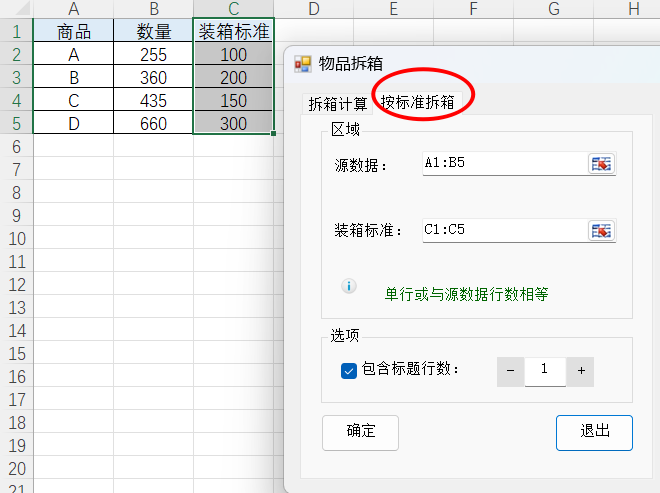Select row 20 header
Image resolution: width=660 pixels, height=493 pixels.
coord(16,469)
